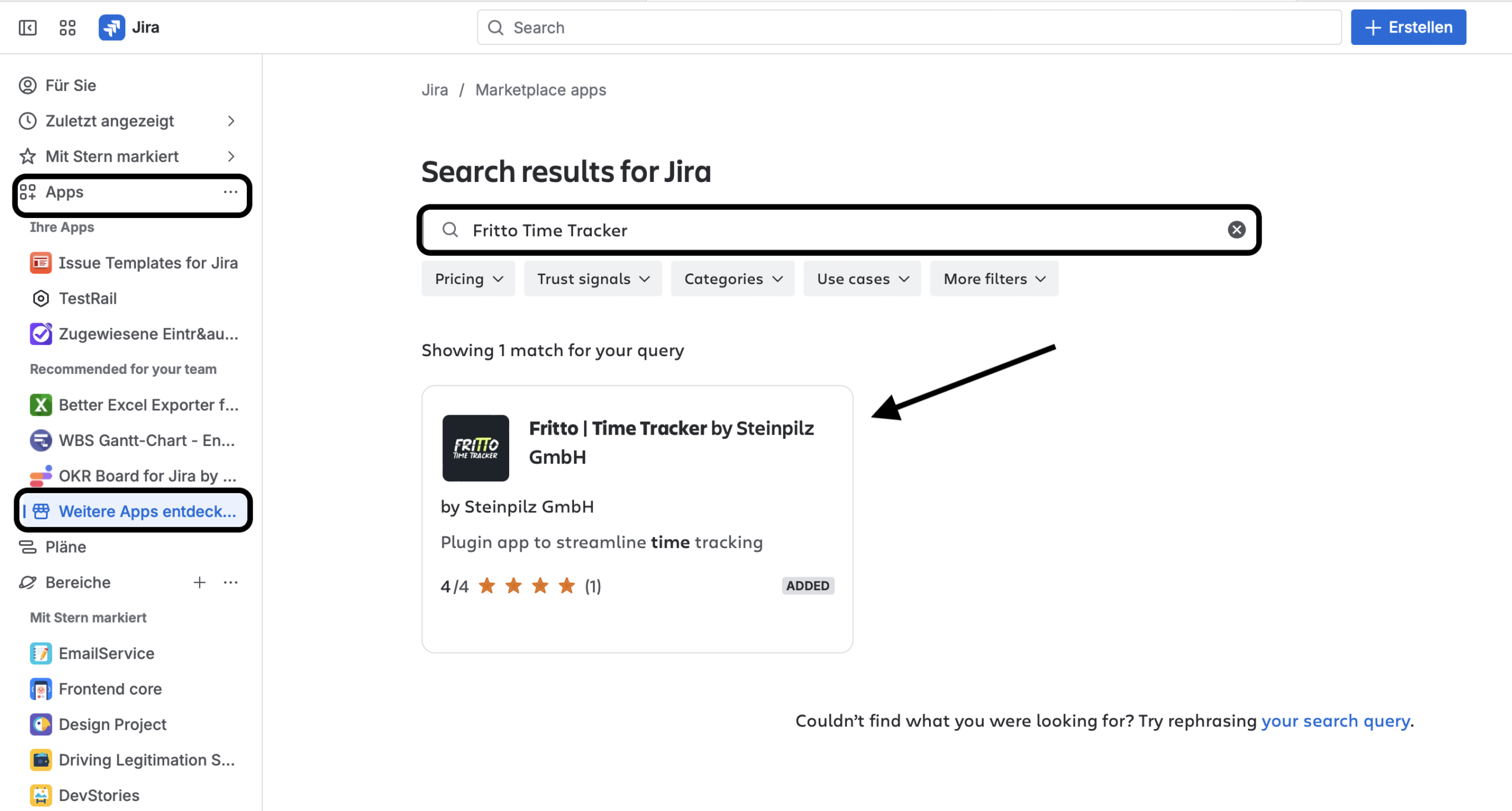The image size is (1512, 811).
Task: Click the top global Search field
Action: click(x=910, y=28)
